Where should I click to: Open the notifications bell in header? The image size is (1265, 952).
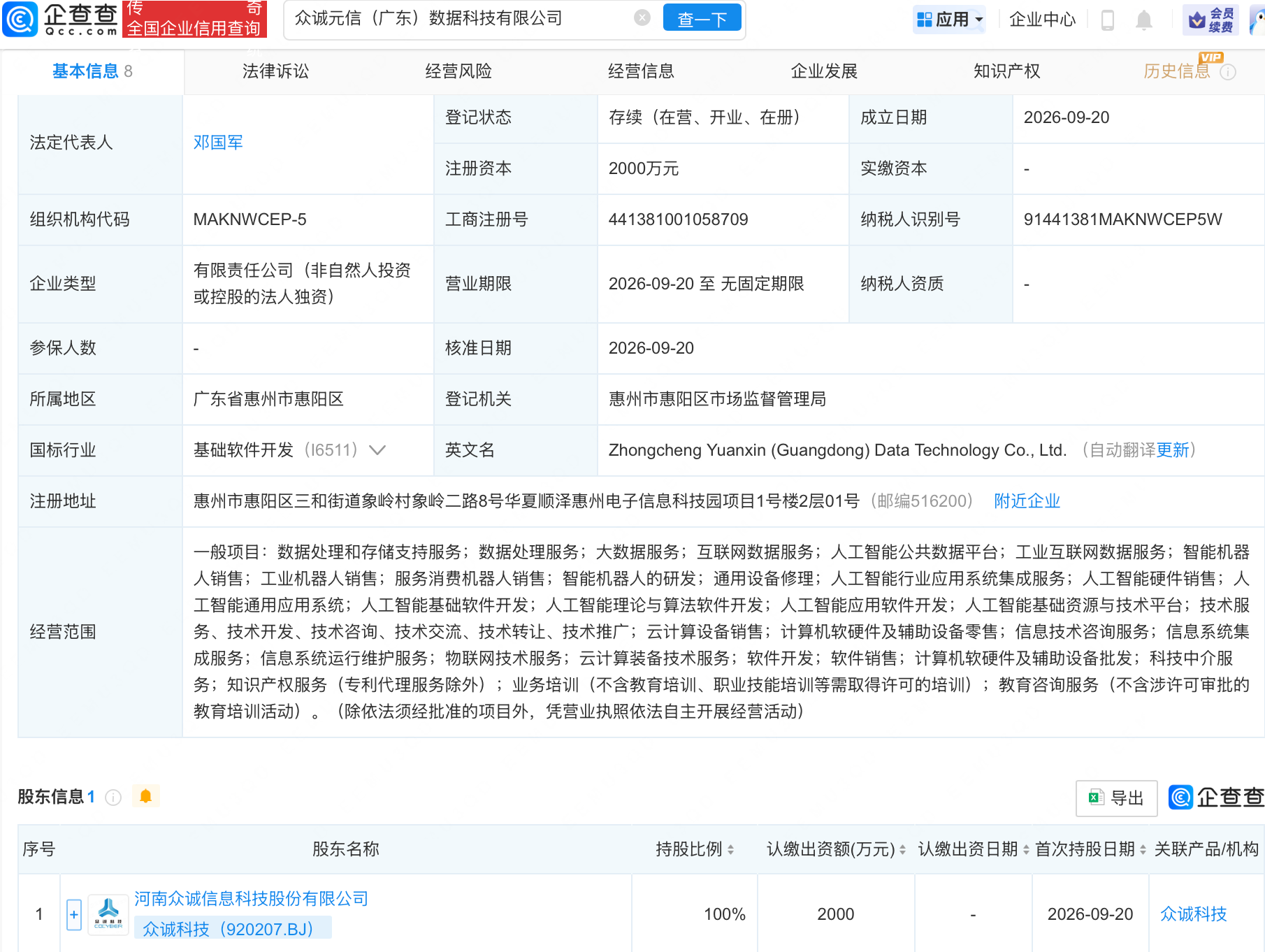(x=1144, y=20)
